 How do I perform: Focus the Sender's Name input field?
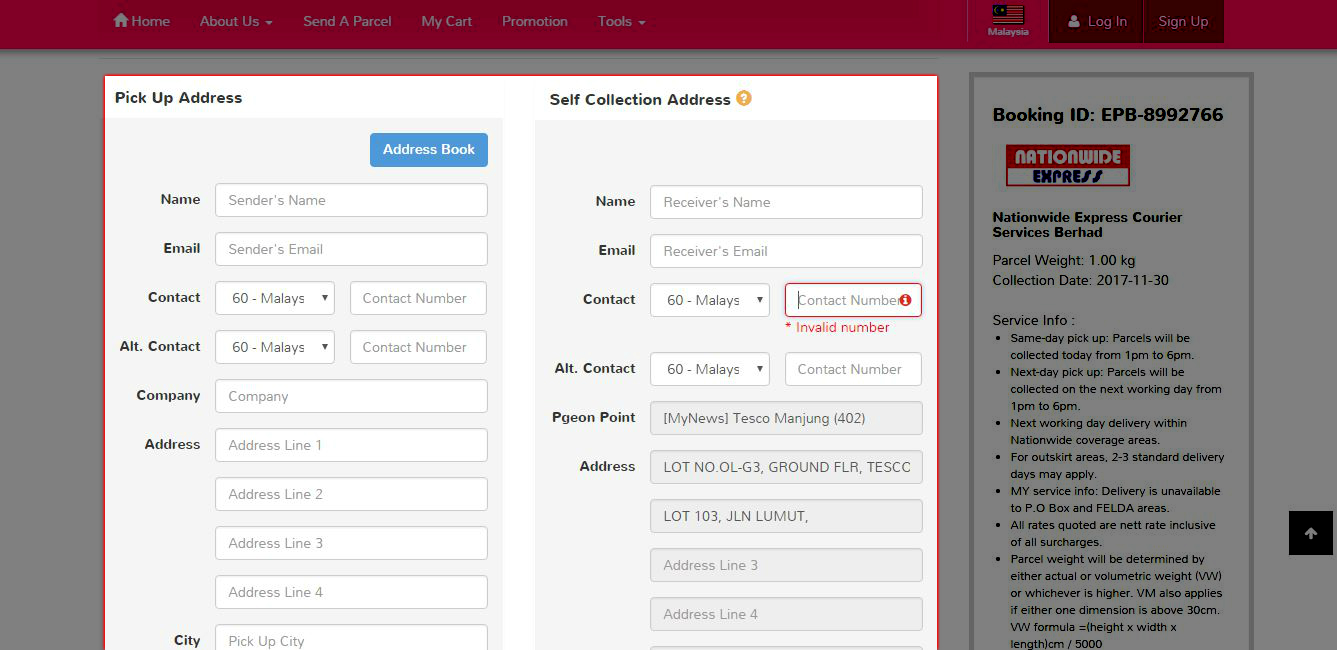pyautogui.click(x=351, y=200)
